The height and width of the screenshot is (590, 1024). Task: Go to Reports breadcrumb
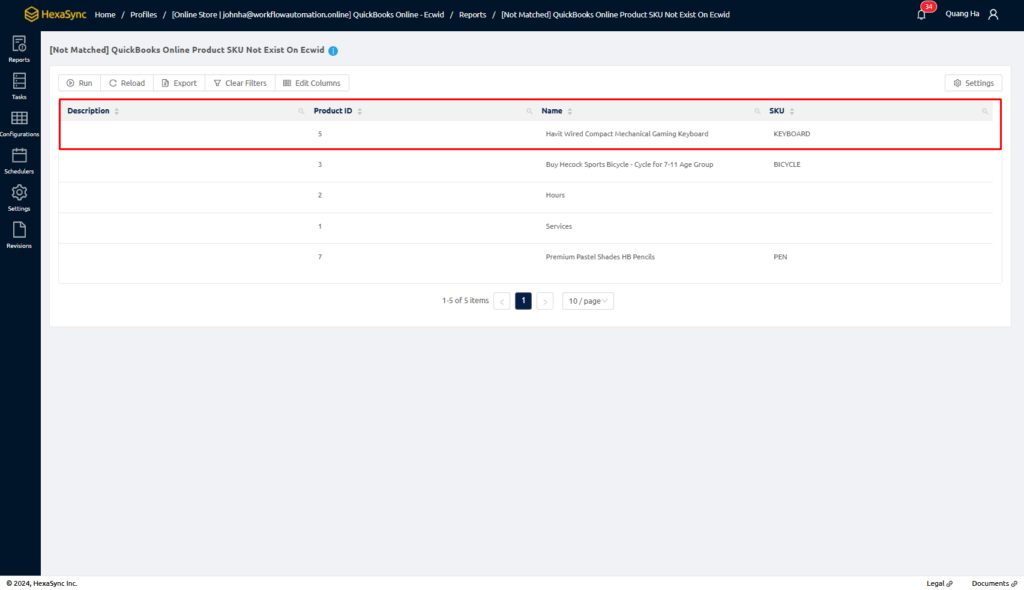pyautogui.click(x=472, y=14)
